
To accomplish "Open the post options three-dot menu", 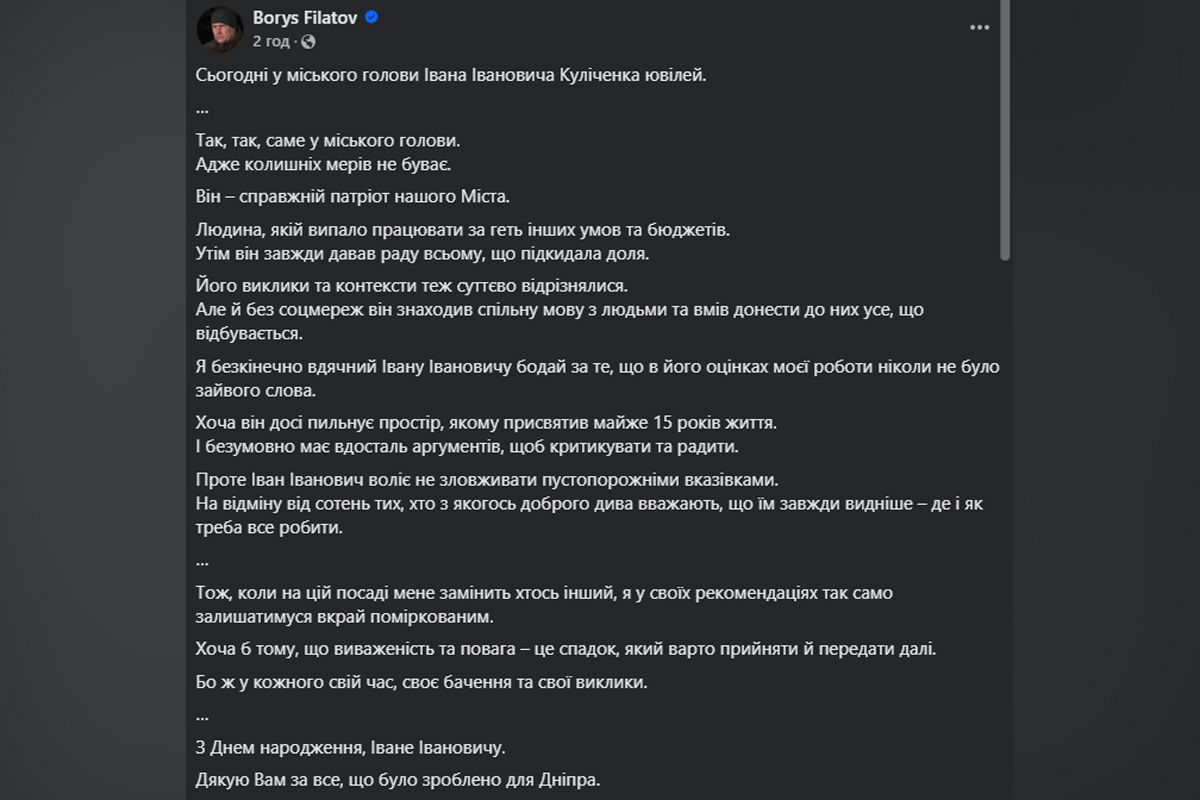I will (979, 27).
